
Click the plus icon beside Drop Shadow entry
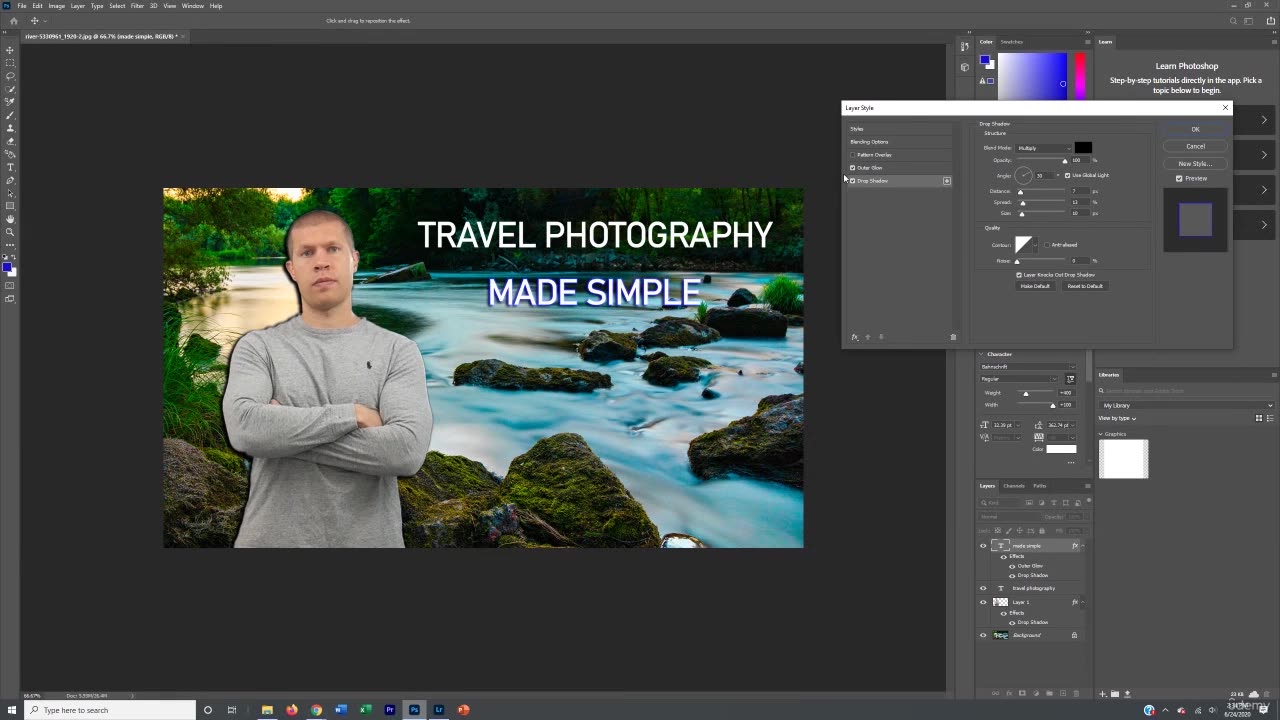946,181
